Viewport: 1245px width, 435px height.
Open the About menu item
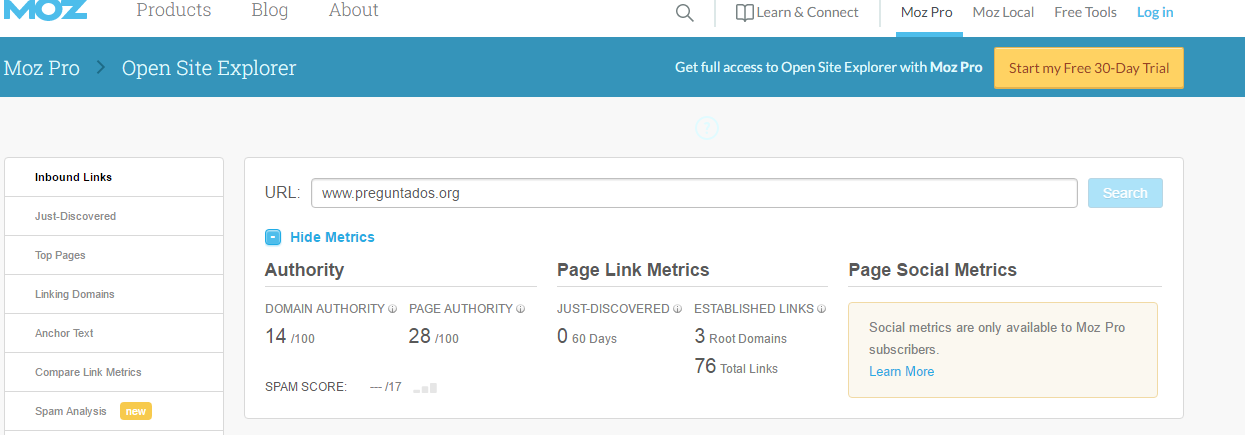coord(354,11)
